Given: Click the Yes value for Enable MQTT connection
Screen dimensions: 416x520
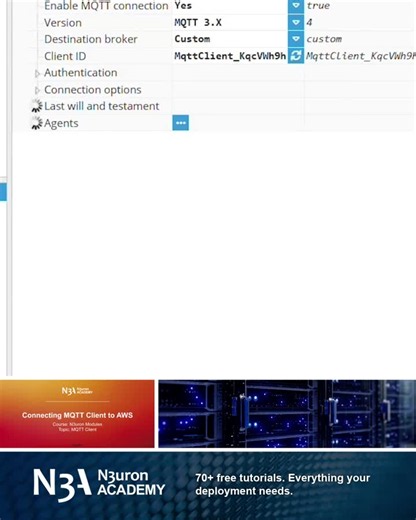Looking at the screenshot, I should (x=183, y=6).
